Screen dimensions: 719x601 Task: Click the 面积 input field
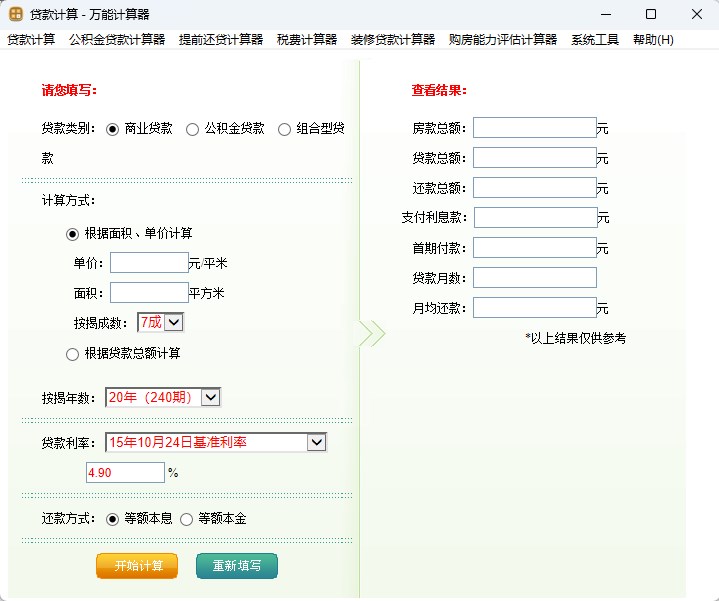coord(149,293)
